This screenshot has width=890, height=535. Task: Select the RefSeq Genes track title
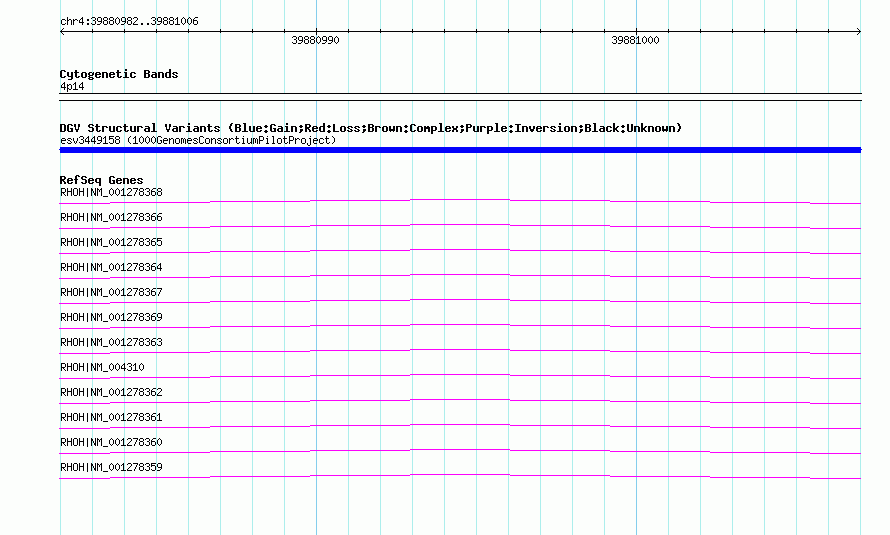coord(102,180)
